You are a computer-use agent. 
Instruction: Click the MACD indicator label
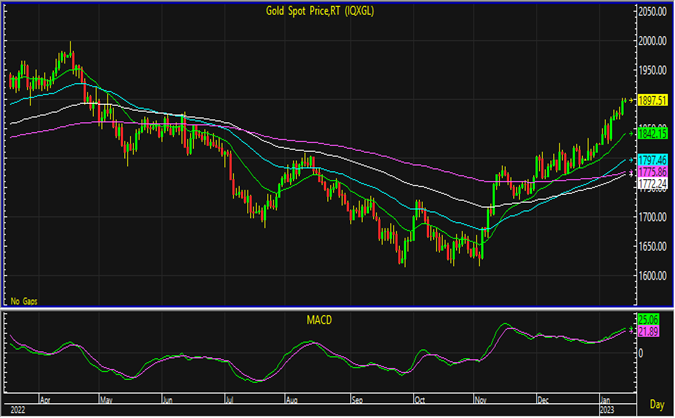(x=322, y=320)
